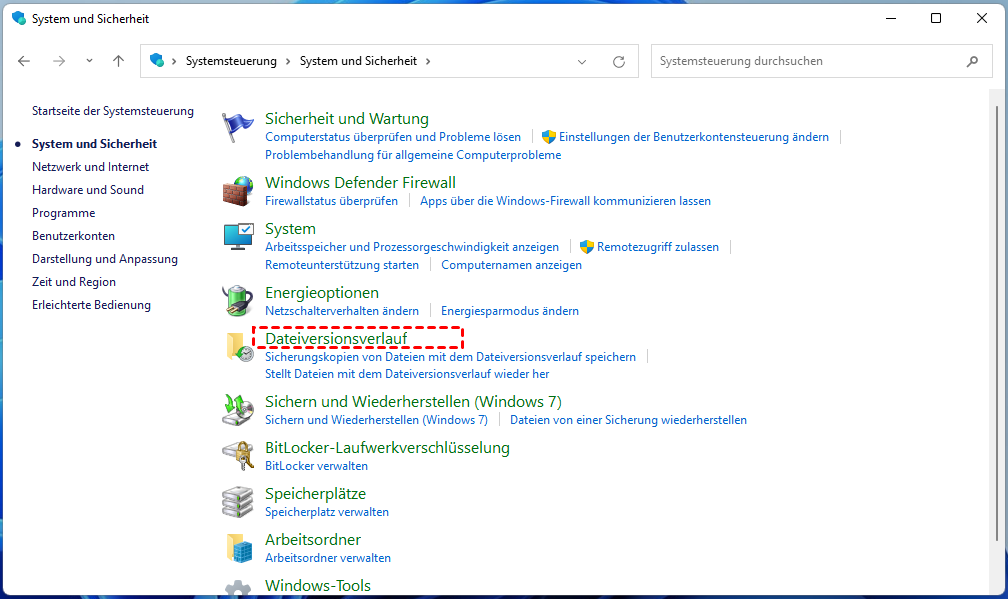
Task: Click Arbeitsspeicher und Prozessorgeschwindigkeit anzeigen
Action: click(x=412, y=247)
